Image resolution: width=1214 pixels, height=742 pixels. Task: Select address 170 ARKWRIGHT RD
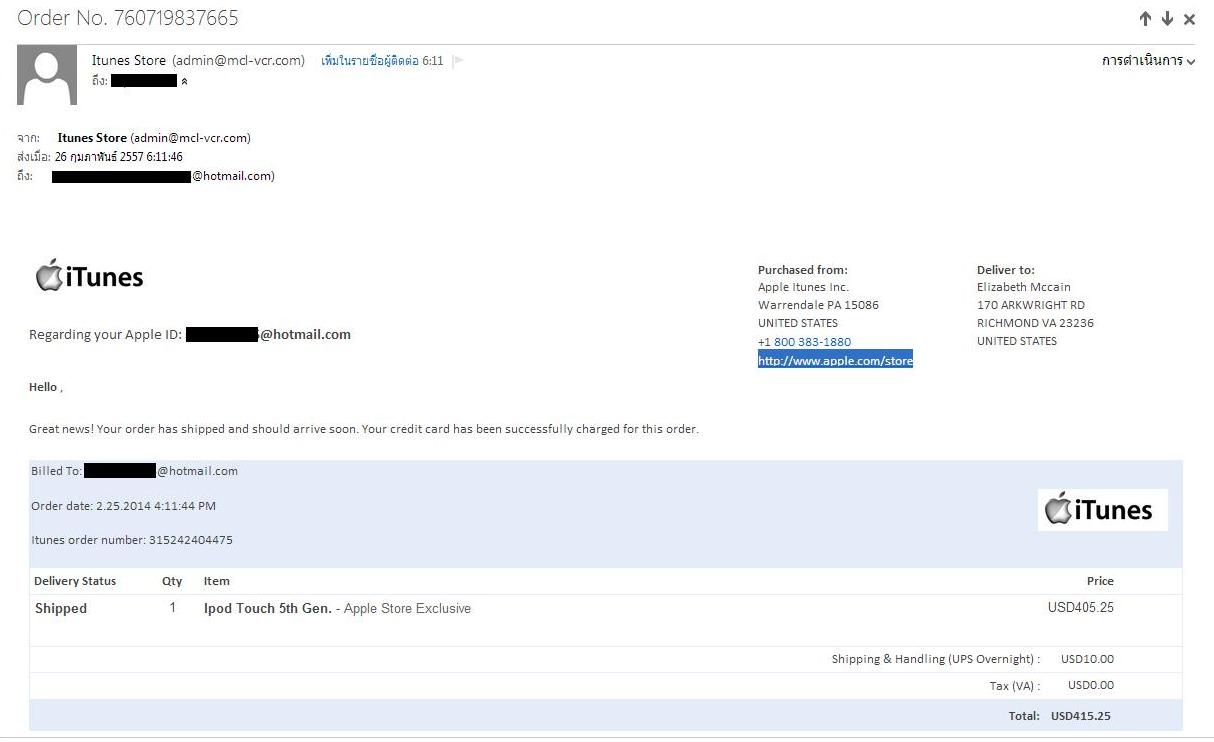[1031, 305]
